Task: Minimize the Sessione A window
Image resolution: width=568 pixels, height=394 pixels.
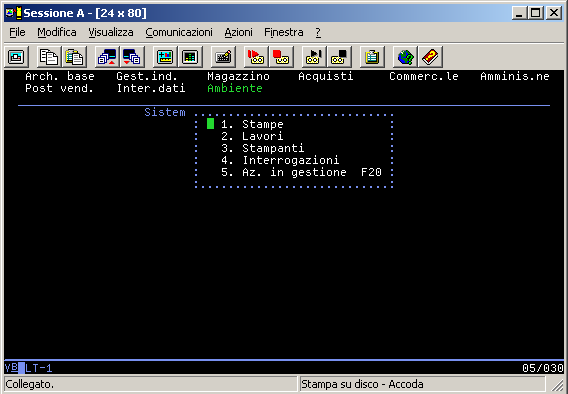Action: click(x=520, y=13)
